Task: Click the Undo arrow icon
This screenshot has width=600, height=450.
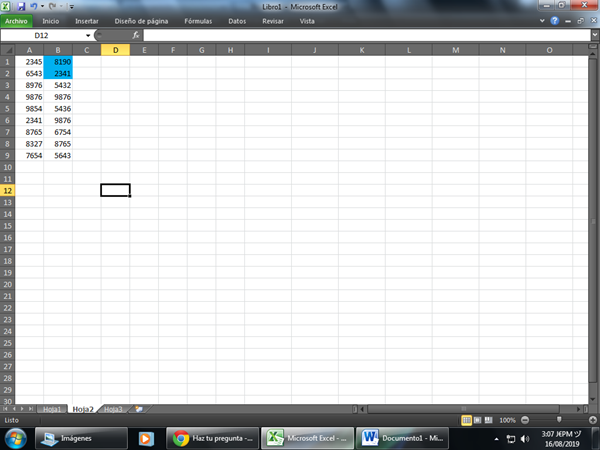Action: point(34,6)
